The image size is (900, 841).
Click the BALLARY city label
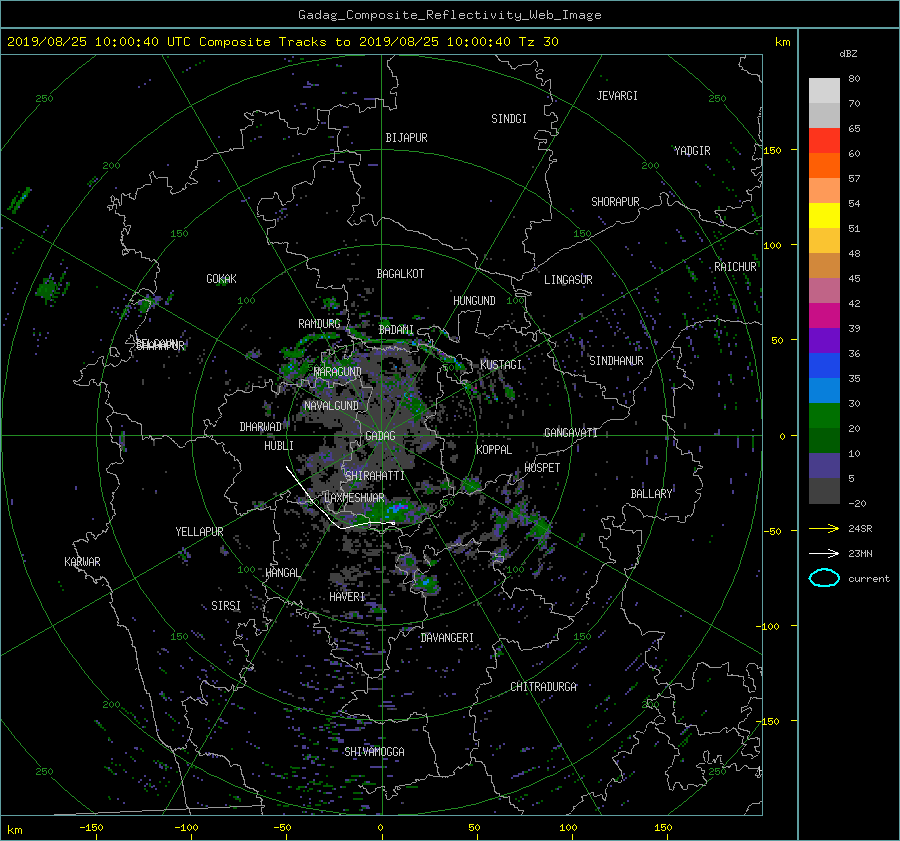click(x=651, y=494)
